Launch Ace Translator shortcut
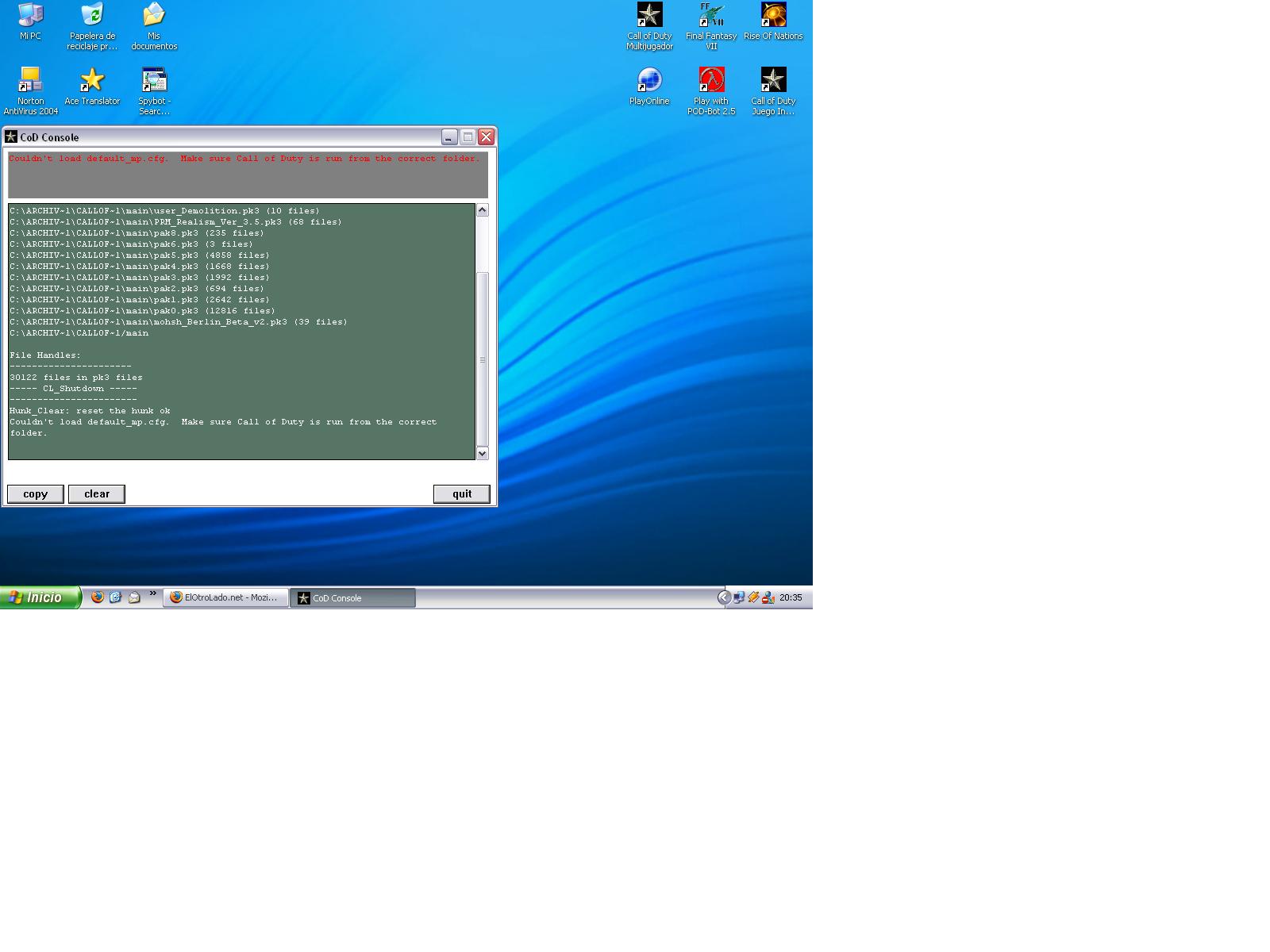1270x952 pixels. [92, 86]
